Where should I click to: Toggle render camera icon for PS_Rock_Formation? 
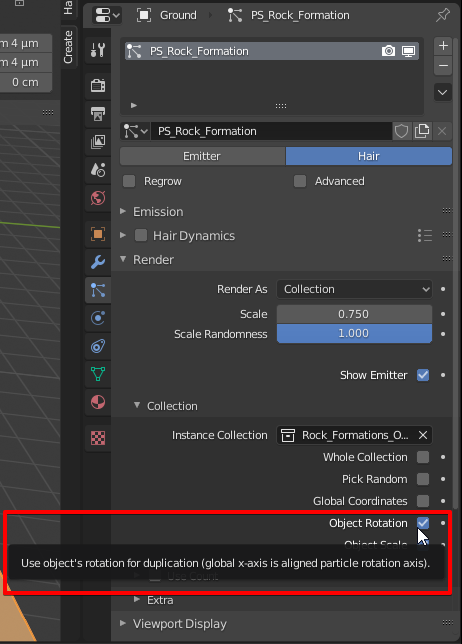pos(388,51)
